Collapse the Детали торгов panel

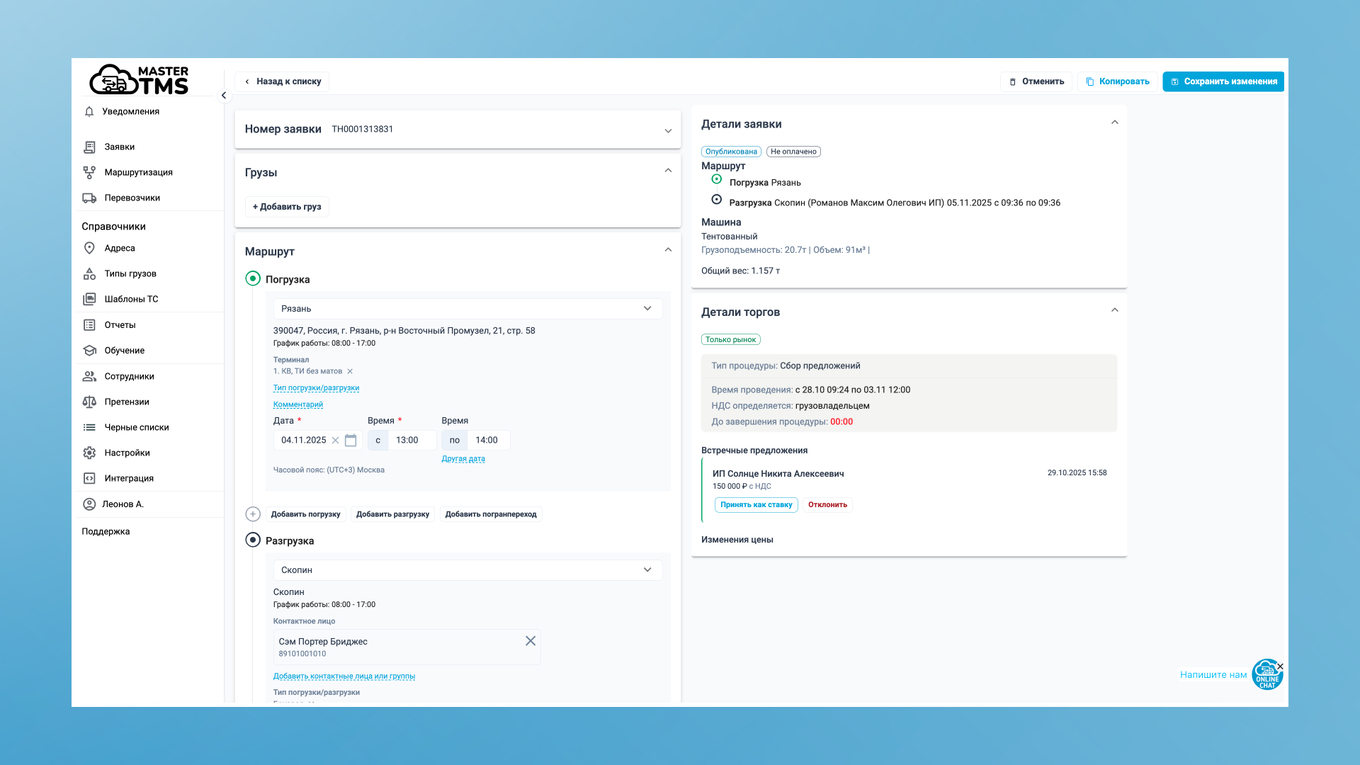1115,310
